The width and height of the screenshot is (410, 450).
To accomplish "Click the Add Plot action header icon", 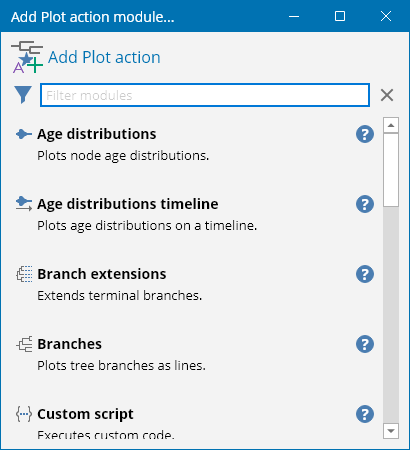I will [27, 57].
